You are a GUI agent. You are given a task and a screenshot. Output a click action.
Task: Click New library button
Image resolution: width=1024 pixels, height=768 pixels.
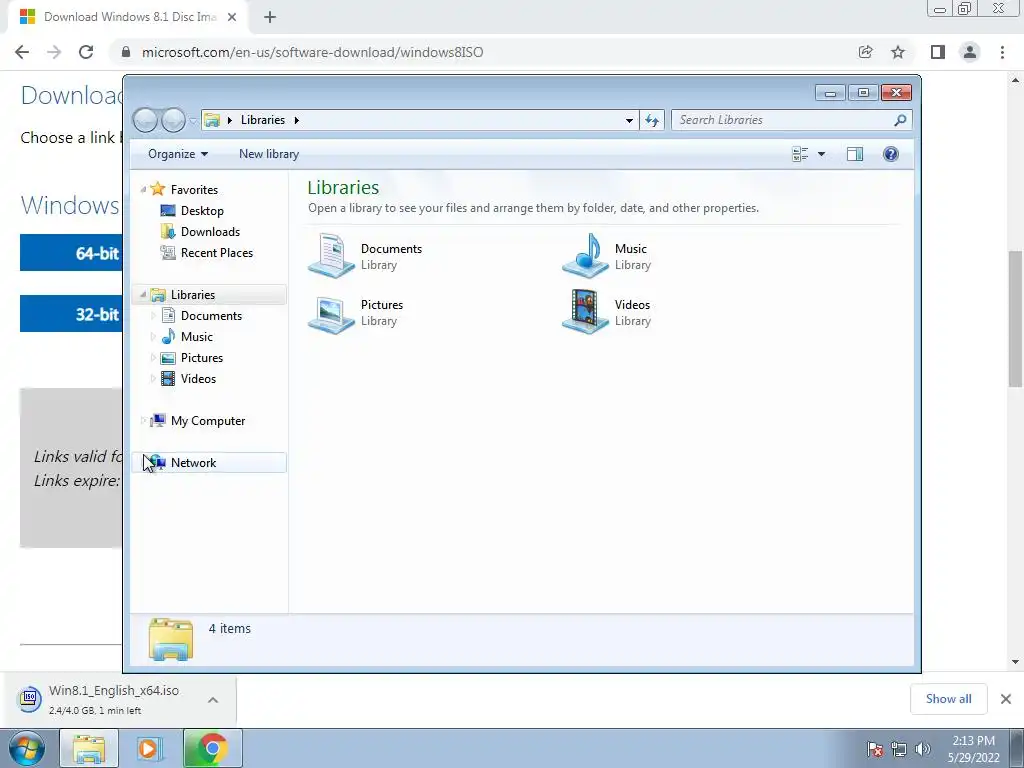269,154
